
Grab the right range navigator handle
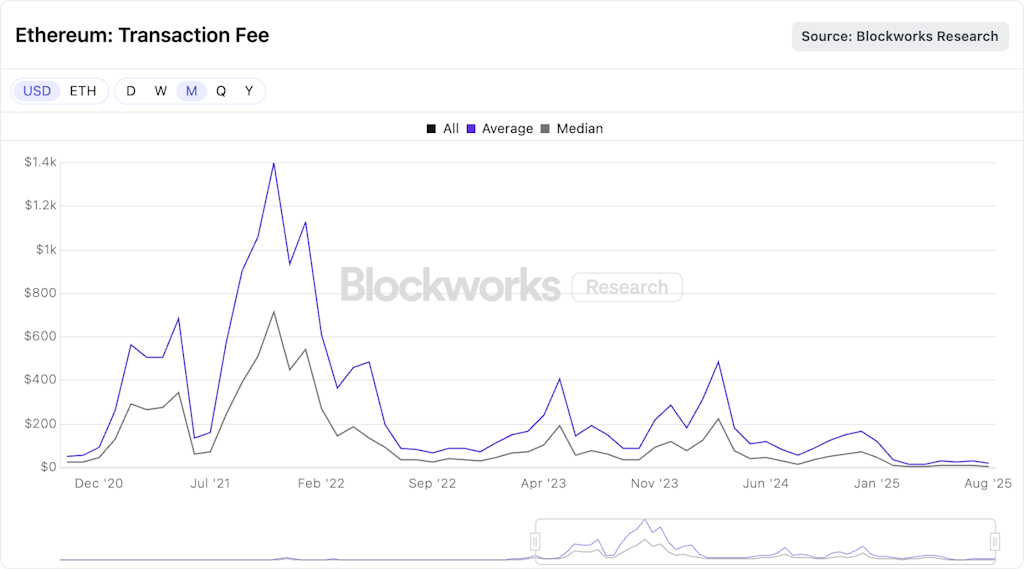995,542
